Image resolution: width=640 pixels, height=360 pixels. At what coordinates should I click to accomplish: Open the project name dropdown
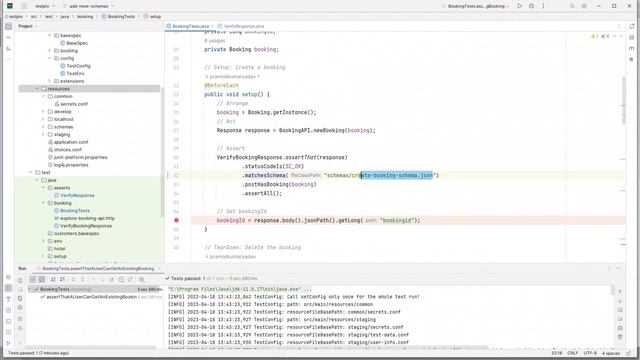tap(44, 6)
